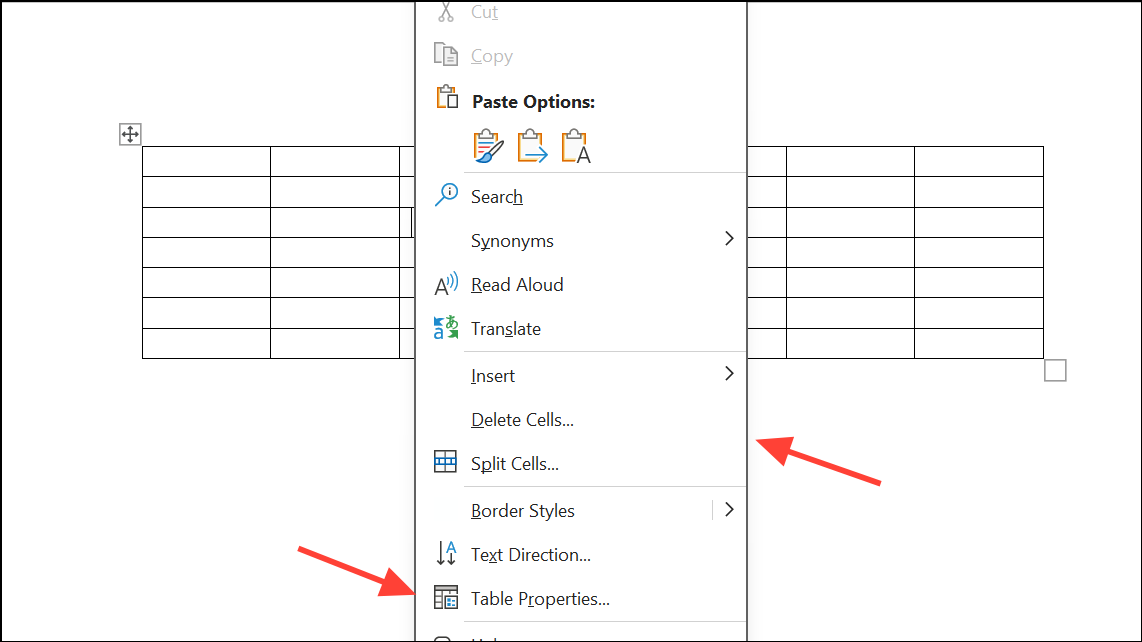Choose Delete Cells from the menu
Viewport: 1142px width, 642px height.
(x=521, y=419)
